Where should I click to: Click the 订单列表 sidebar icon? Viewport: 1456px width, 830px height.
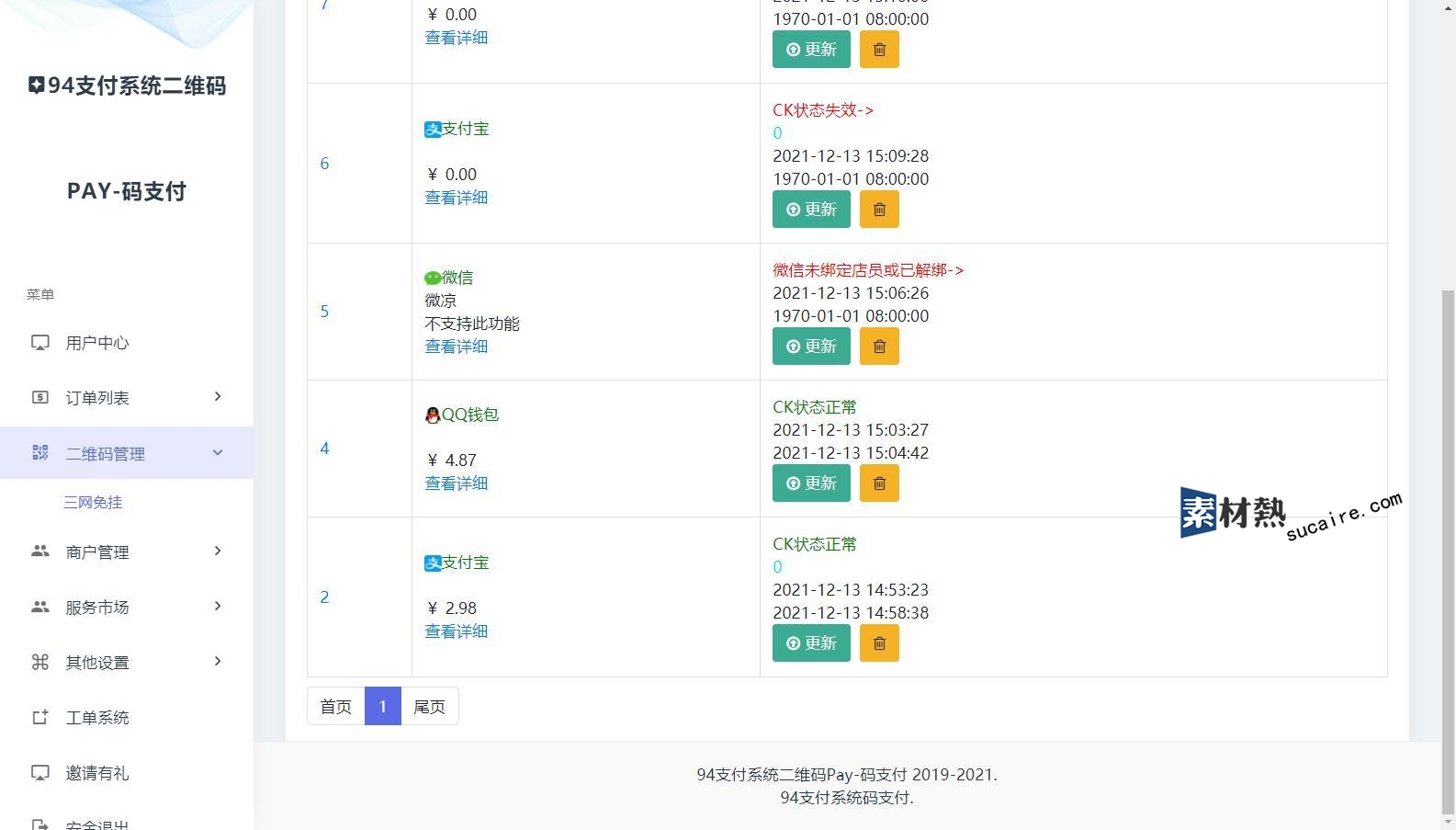(40, 397)
